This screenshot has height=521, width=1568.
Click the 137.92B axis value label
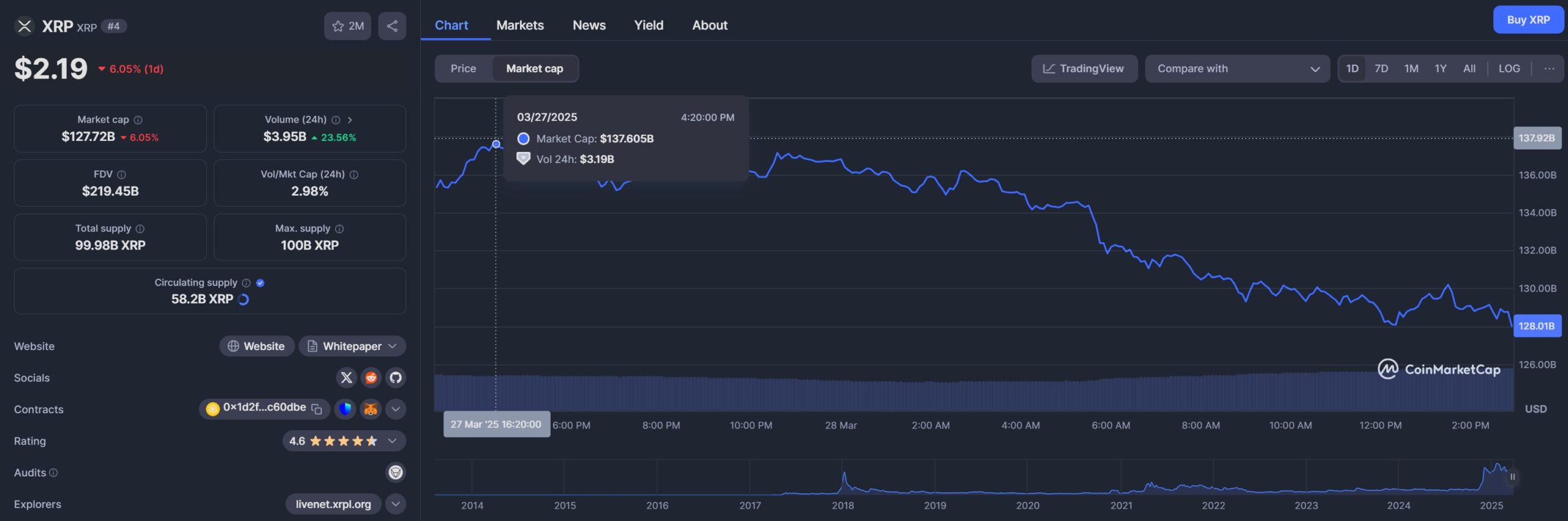click(1537, 138)
